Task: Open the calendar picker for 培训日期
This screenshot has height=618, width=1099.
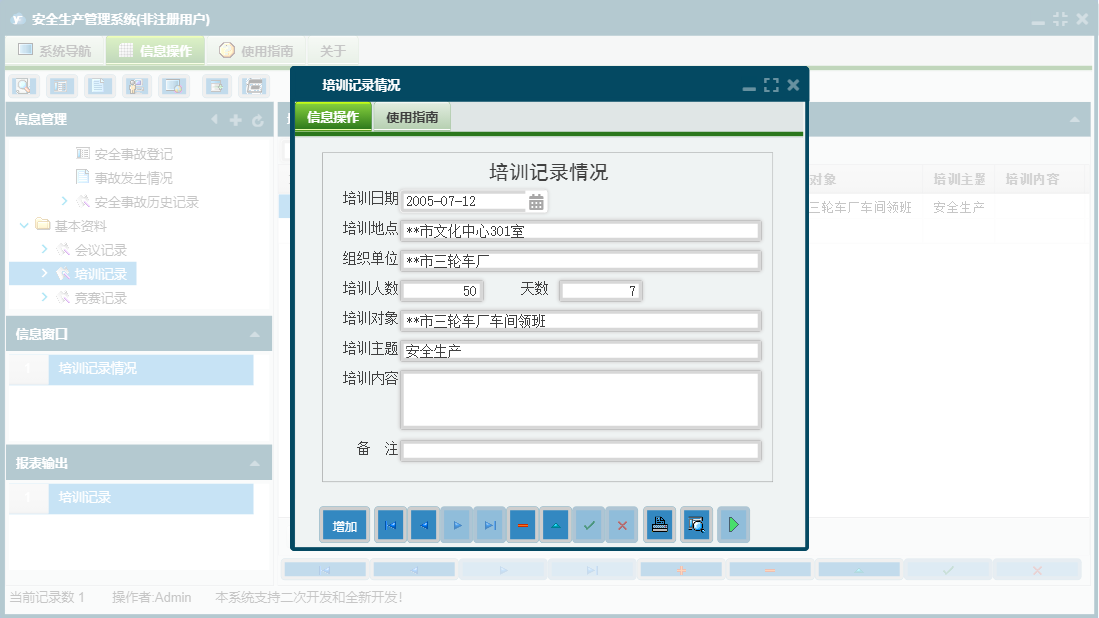Action: point(536,201)
